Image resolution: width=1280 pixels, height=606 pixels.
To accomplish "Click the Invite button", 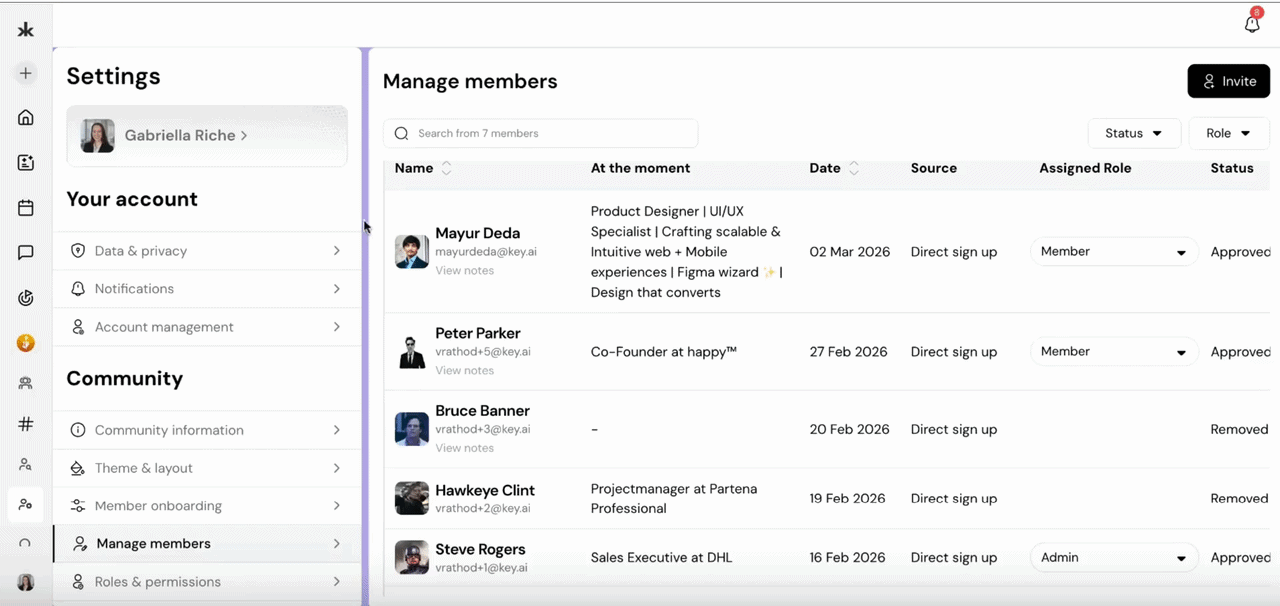I will click(1228, 81).
